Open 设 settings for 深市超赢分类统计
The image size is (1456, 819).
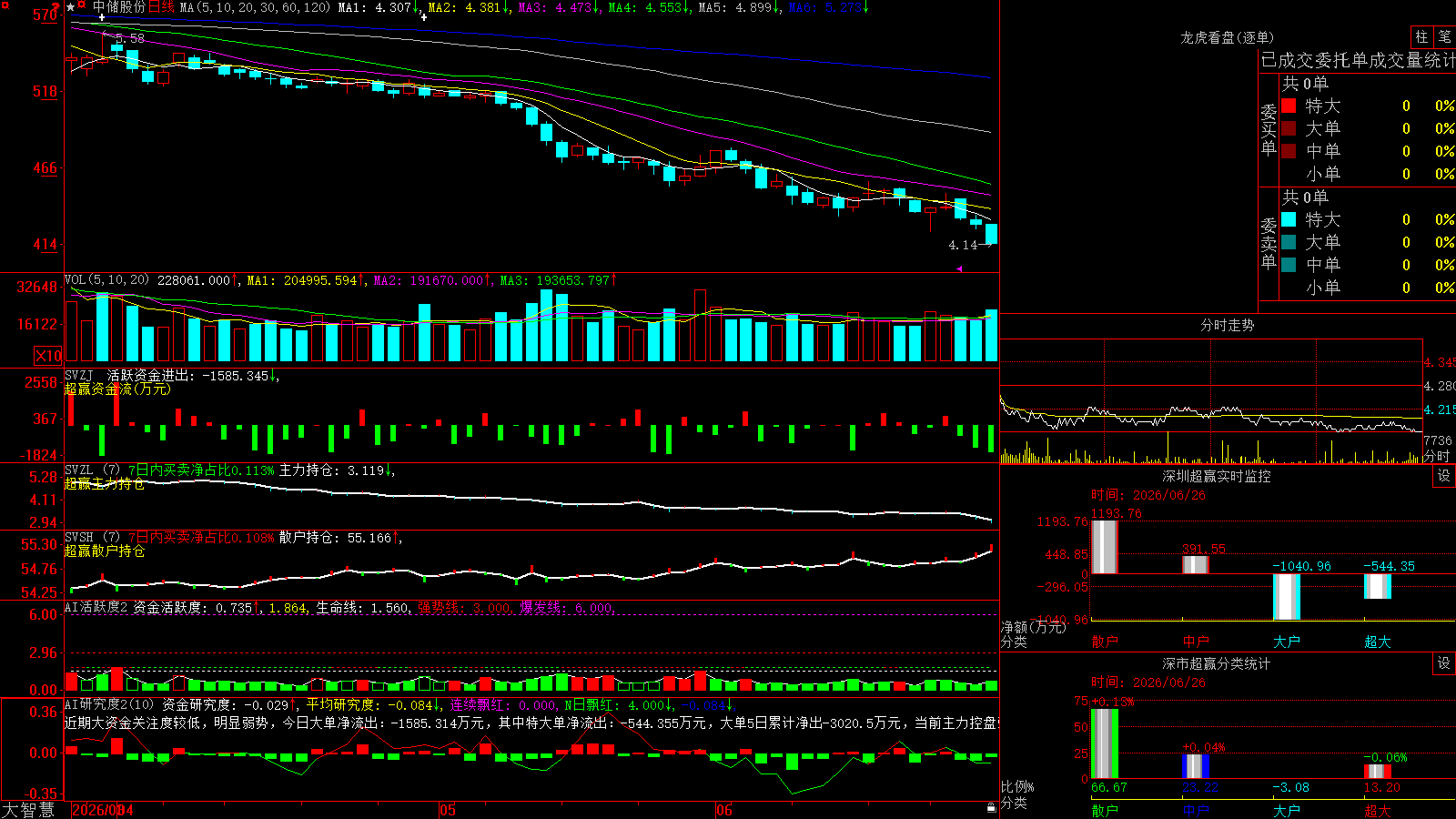(1444, 663)
